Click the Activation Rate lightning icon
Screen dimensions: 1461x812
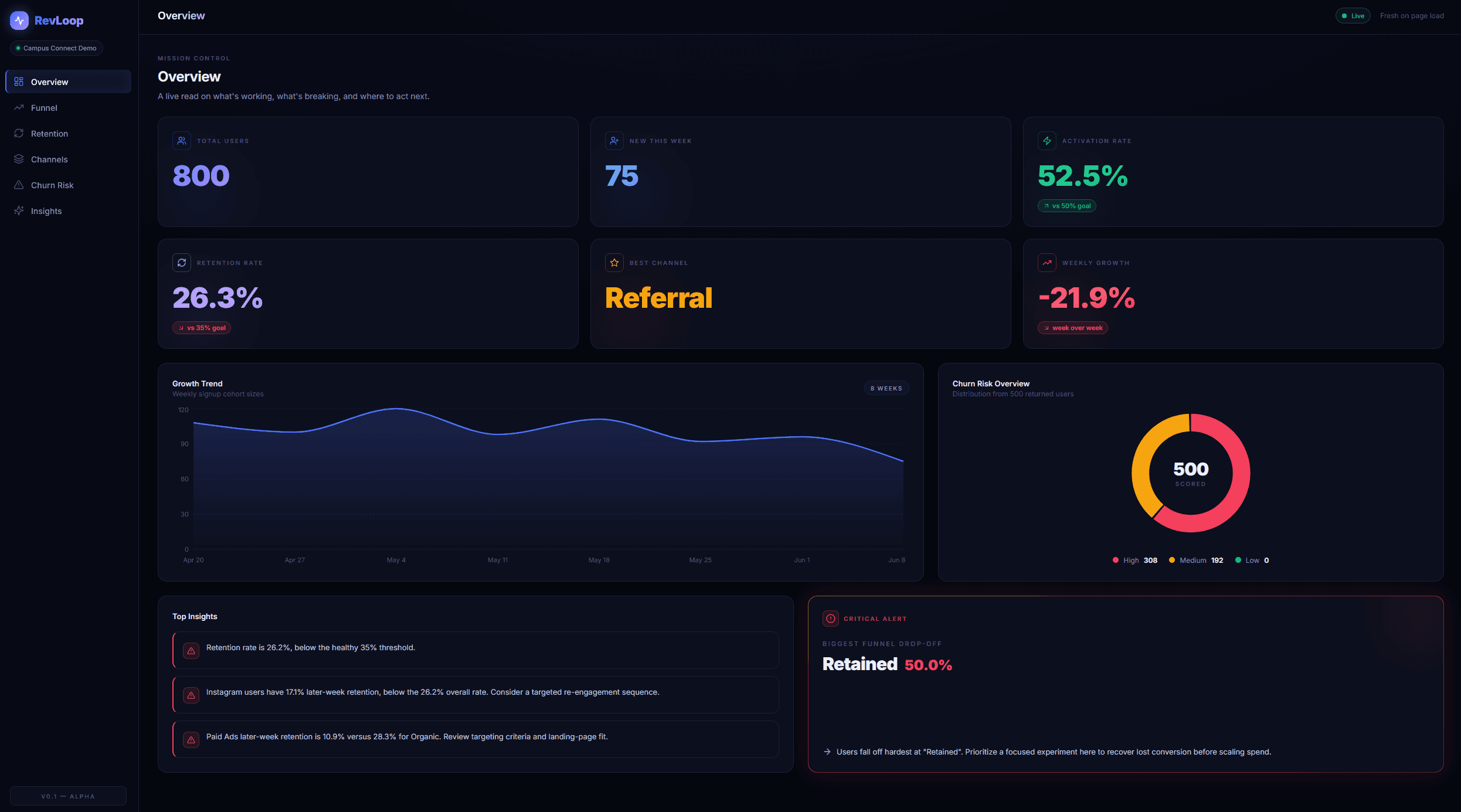(x=1047, y=141)
